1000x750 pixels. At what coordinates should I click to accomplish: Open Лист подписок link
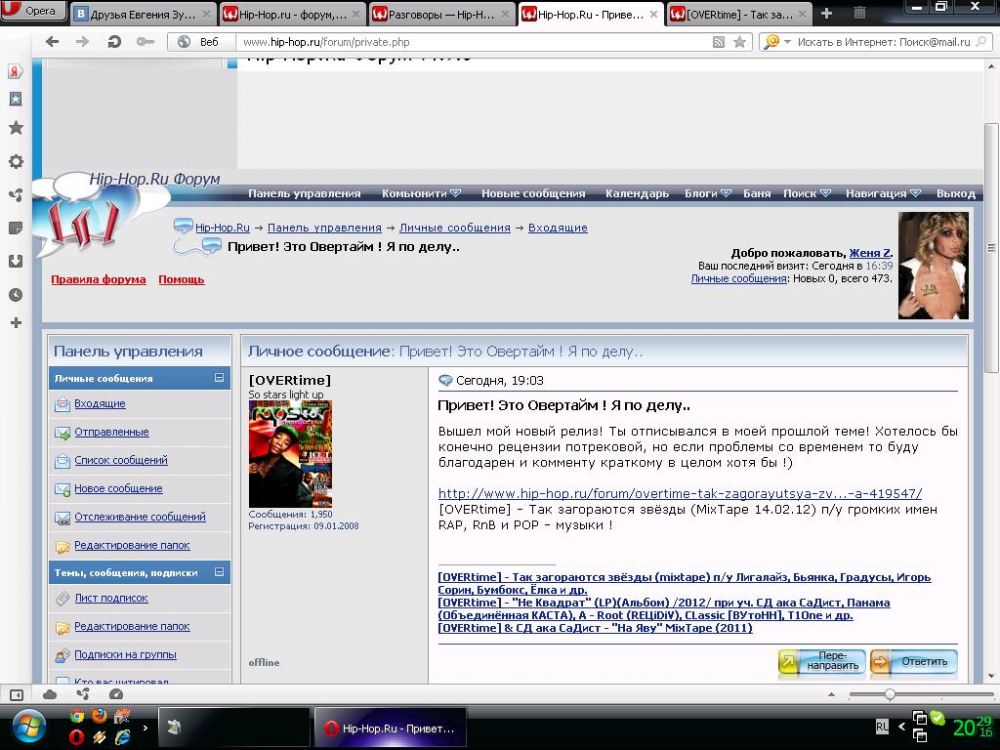click(x=111, y=598)
